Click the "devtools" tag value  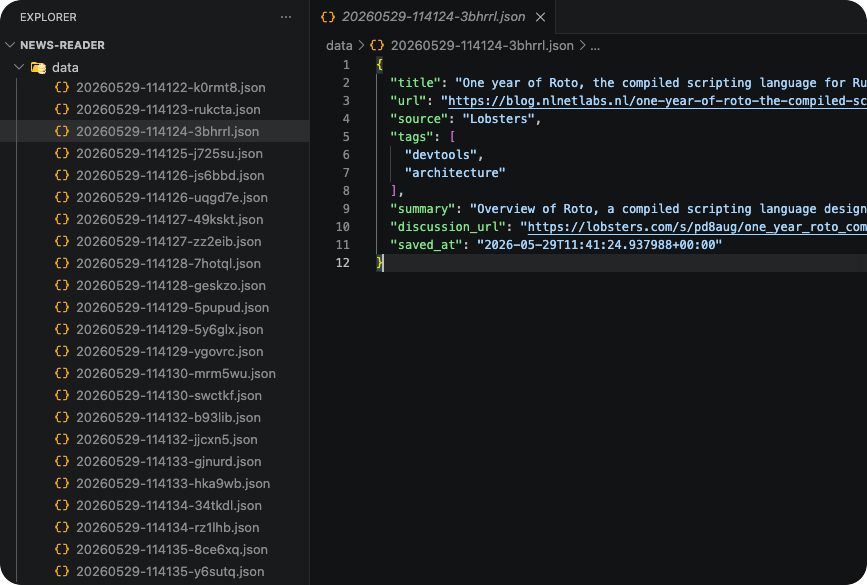coord(441,154)
